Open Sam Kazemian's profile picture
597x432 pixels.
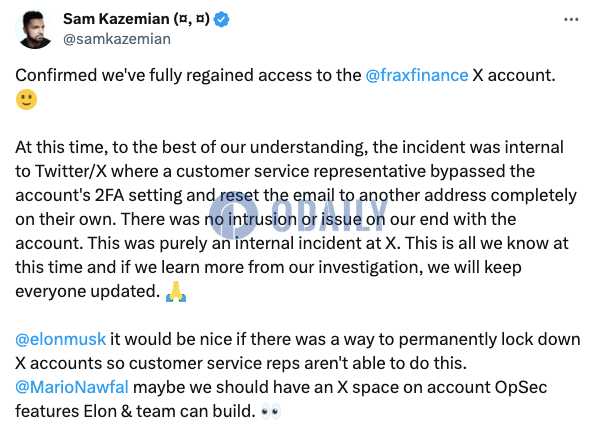coord(34,29)
